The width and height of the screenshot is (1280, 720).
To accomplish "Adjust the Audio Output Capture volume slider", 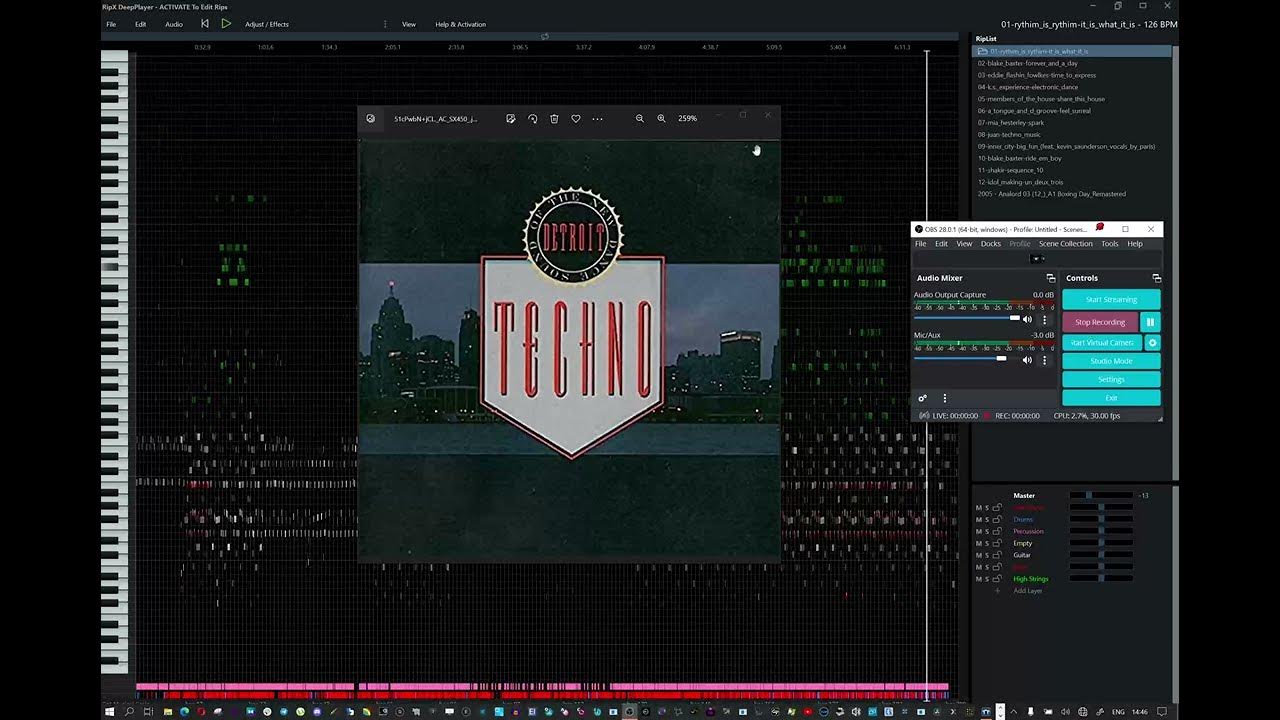I will [966, 318].
